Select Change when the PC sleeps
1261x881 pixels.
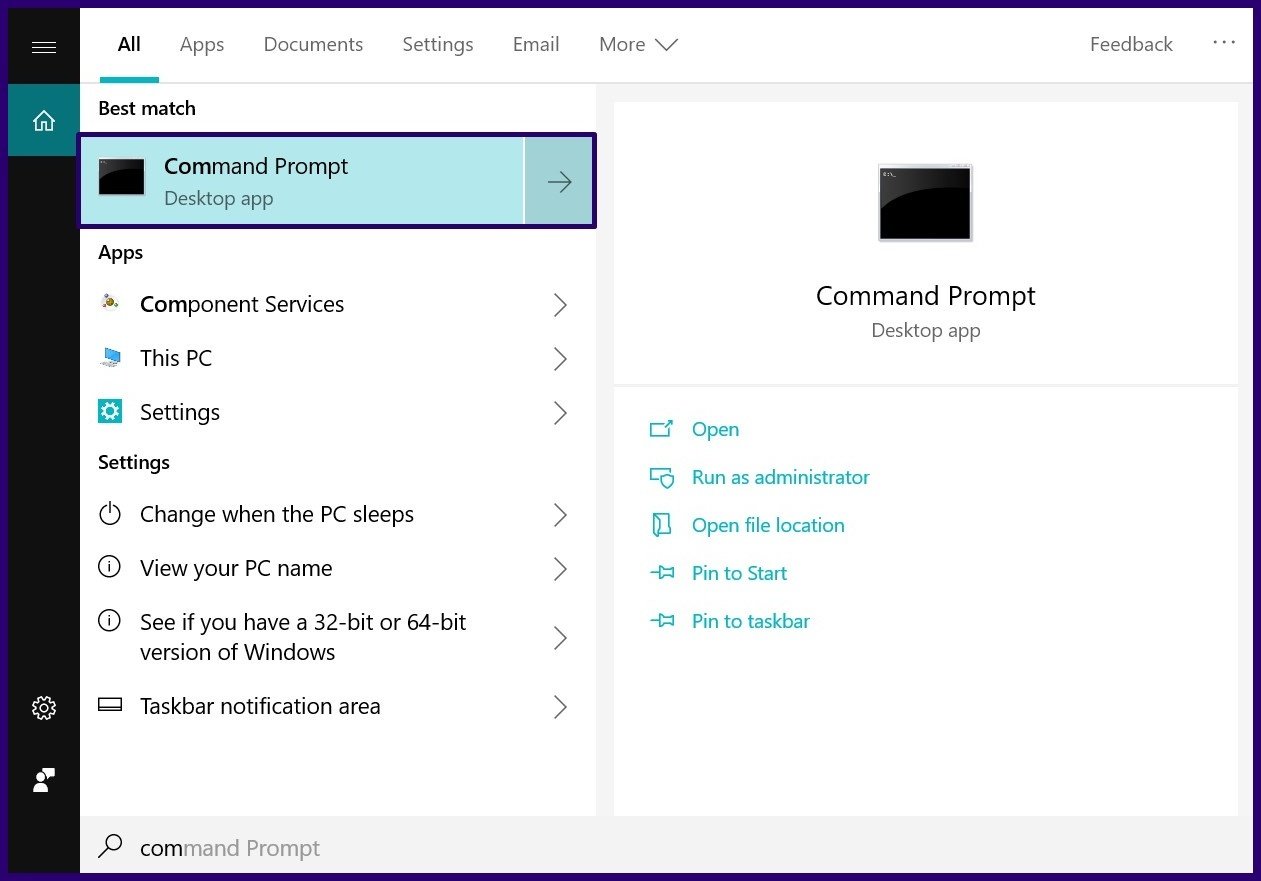pyautogui.click(x=337, y=515)
